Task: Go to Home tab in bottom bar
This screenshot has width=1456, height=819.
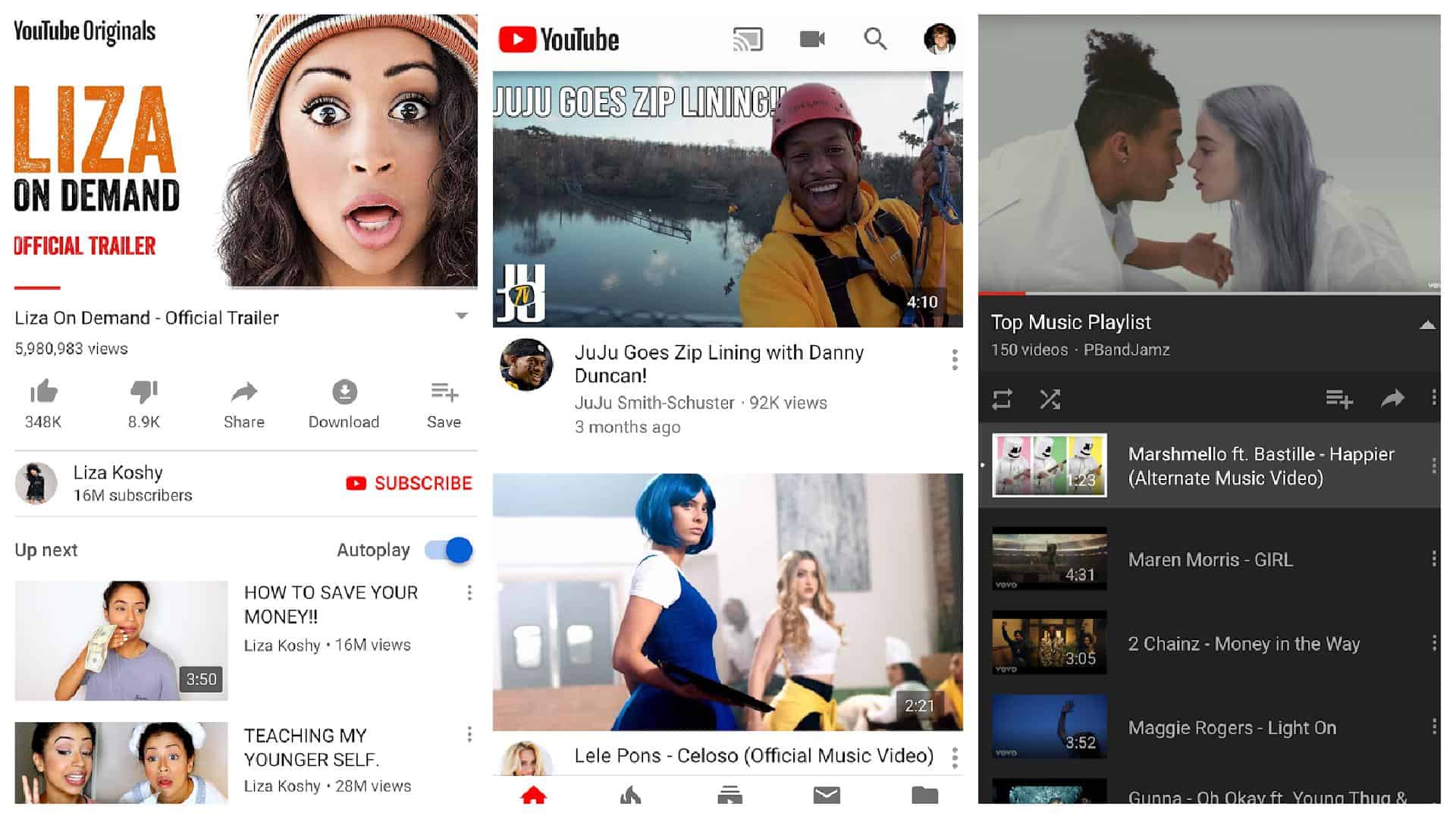Action: click(534, 795)
